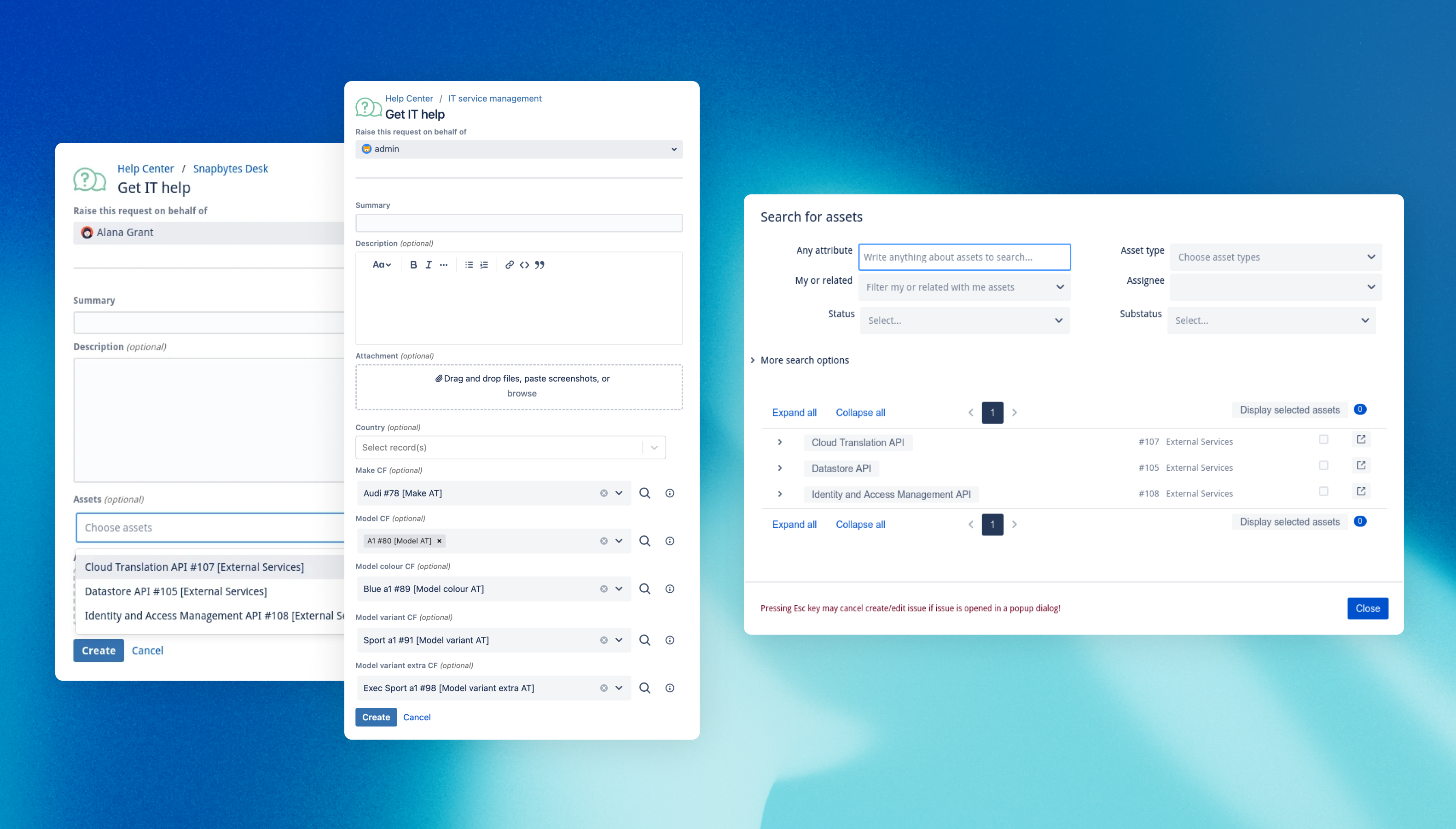This screenshot has height=829, width=1456.
Task: Open the Asset type dropdown
Action: click(1276, 257)
